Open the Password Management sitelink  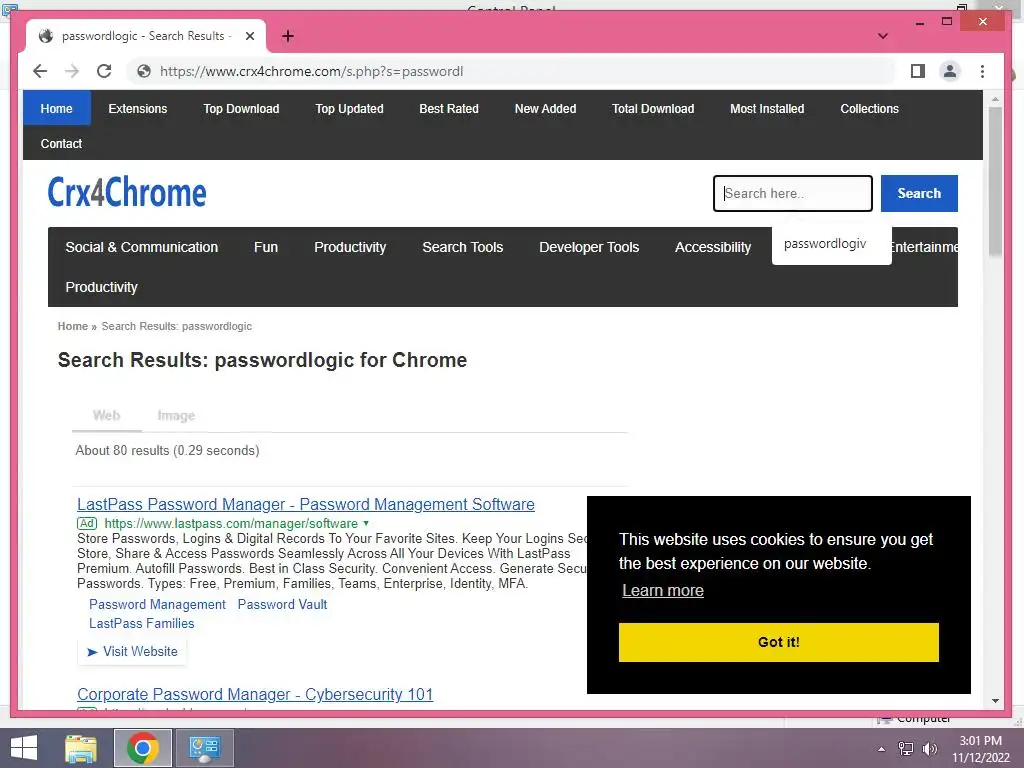pyautogui.click(x=157, y=605)
